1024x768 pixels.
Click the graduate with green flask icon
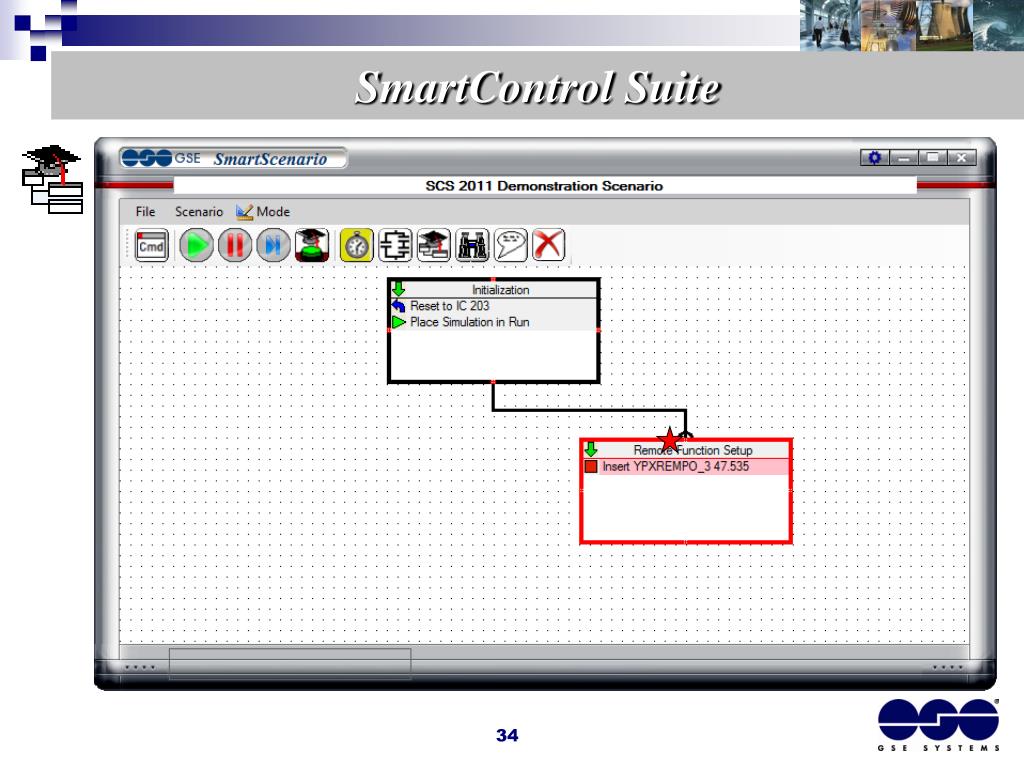312,246
